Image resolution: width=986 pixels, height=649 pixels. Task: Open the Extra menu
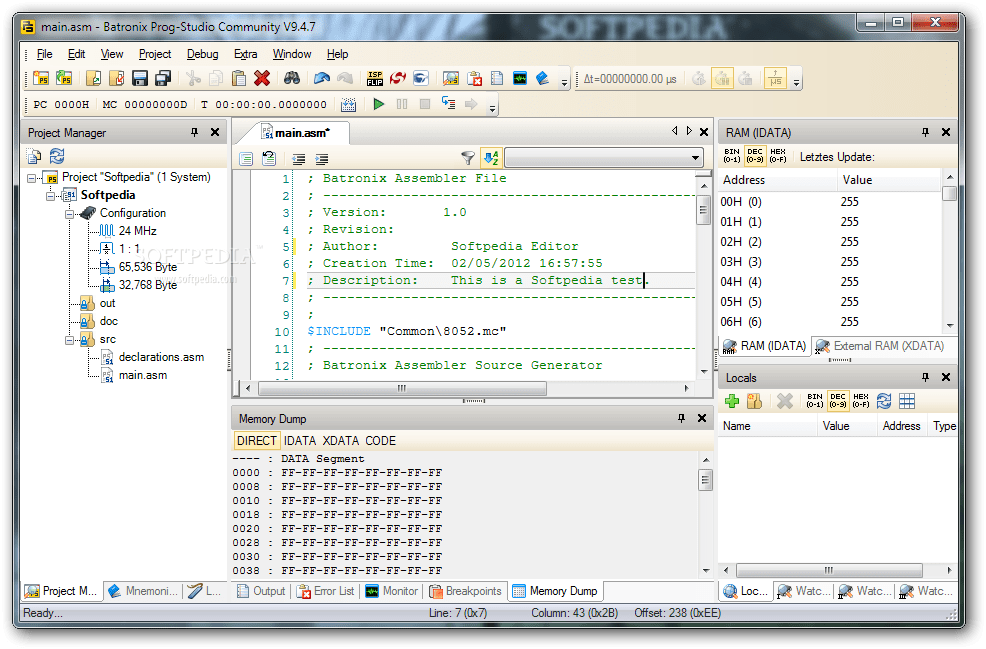[245, 54]
